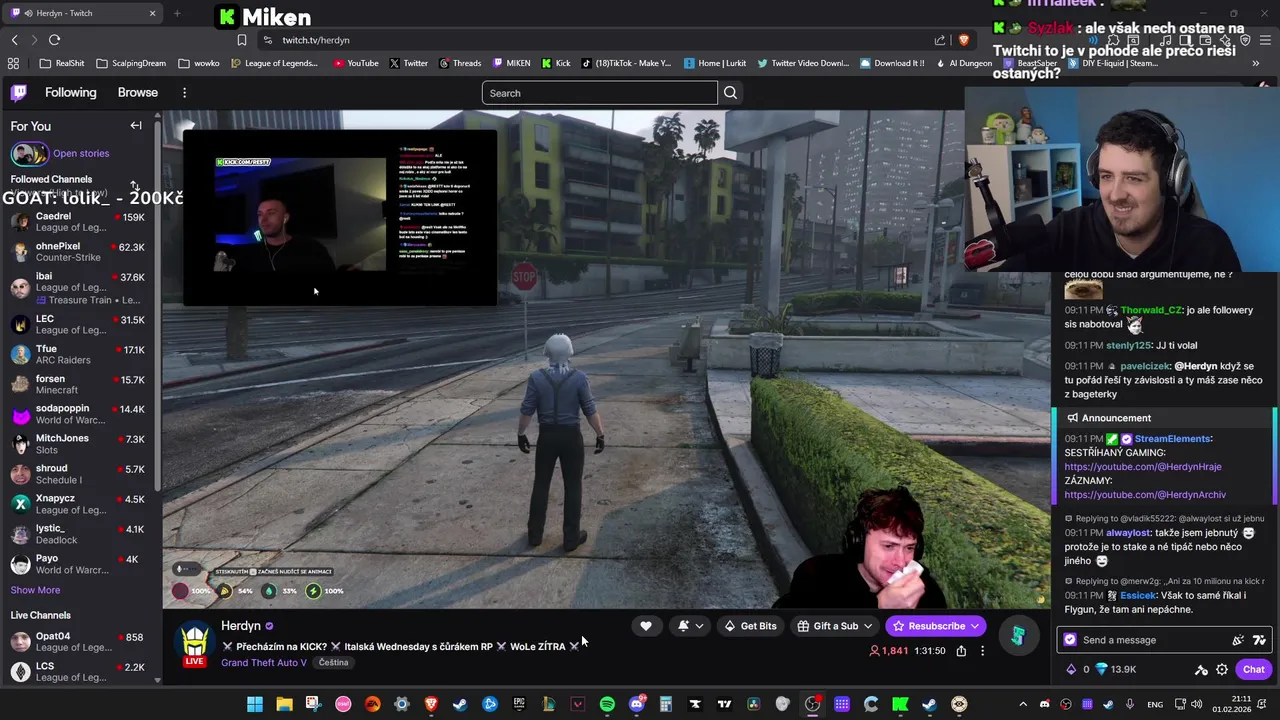
Task: Open stream options three-dot menu
Action: (x=982, y=651)
